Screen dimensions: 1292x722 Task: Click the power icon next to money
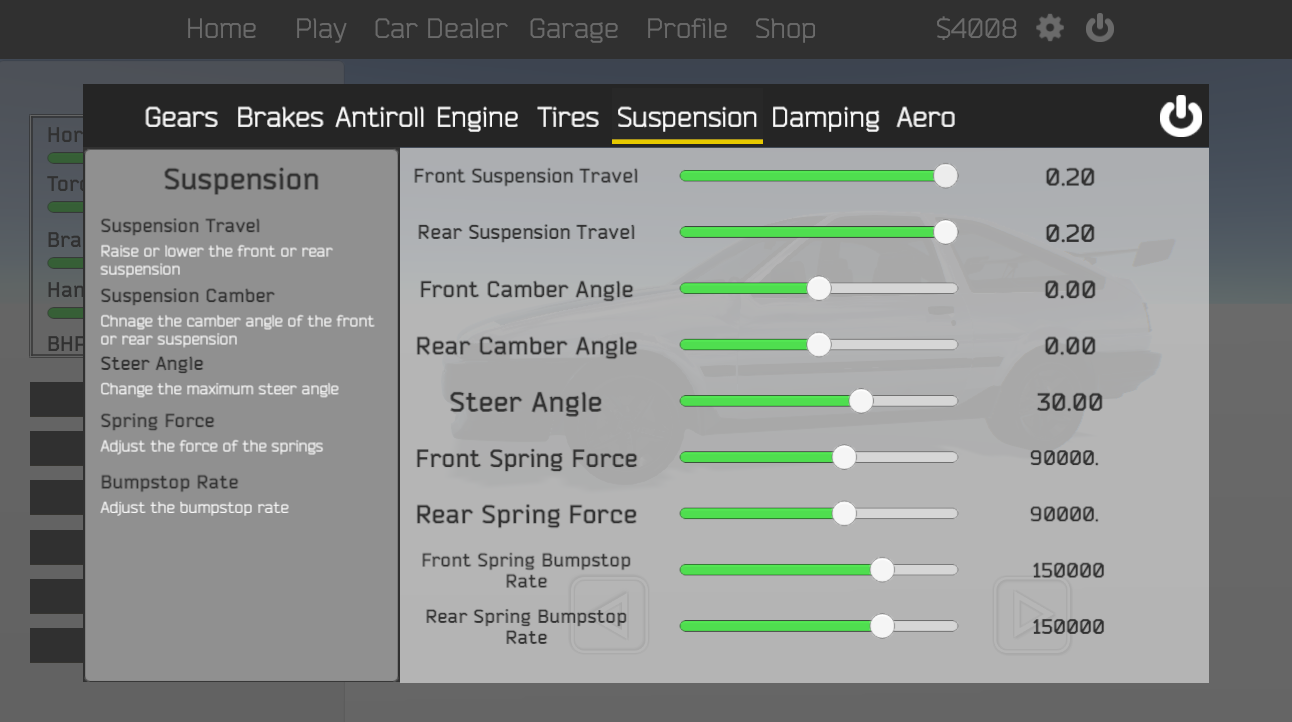click(x=1100, y=28)
